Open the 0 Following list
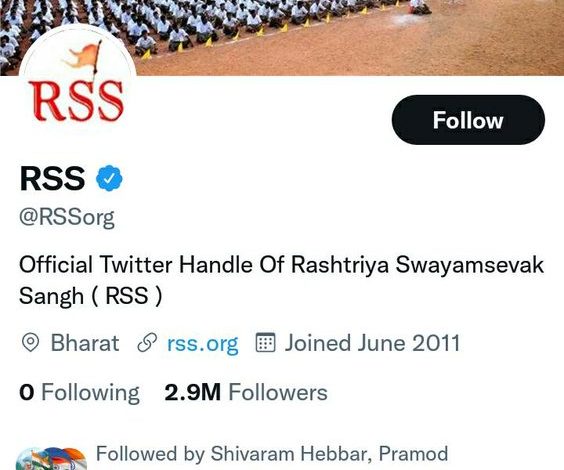 (x=79, y=392)
